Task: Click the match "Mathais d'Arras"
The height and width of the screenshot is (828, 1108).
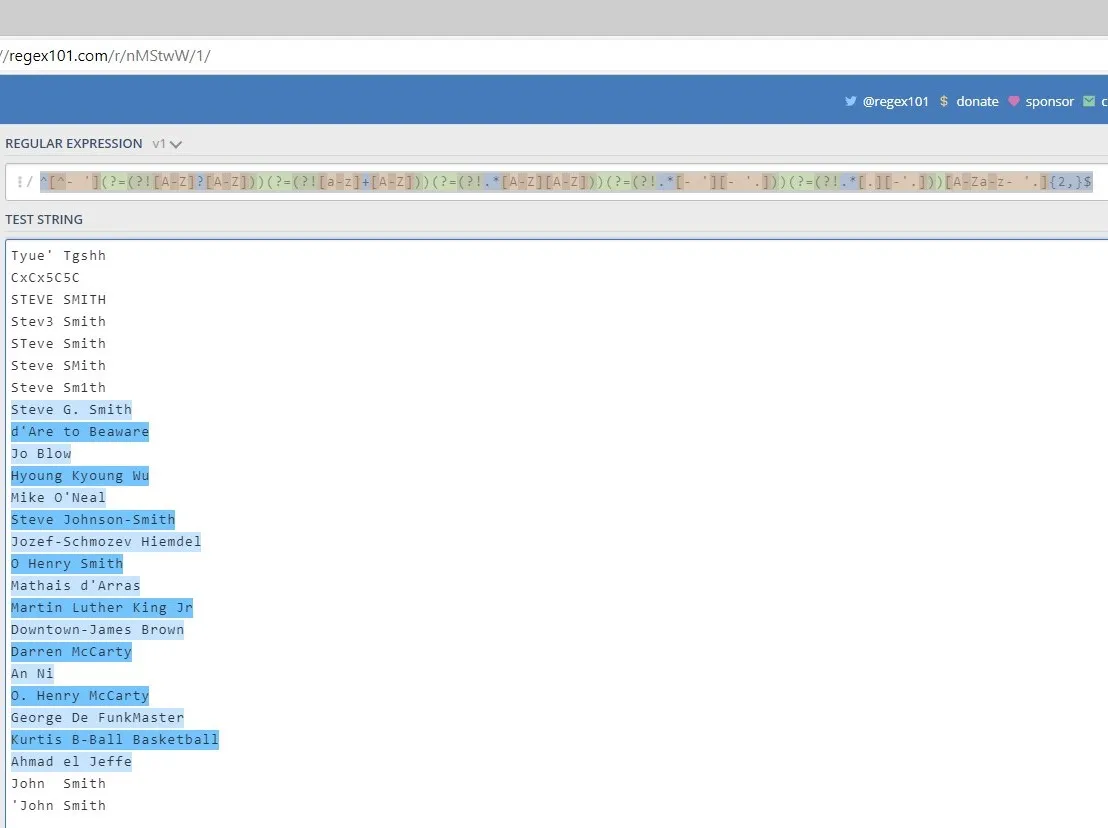Action: 76,586
